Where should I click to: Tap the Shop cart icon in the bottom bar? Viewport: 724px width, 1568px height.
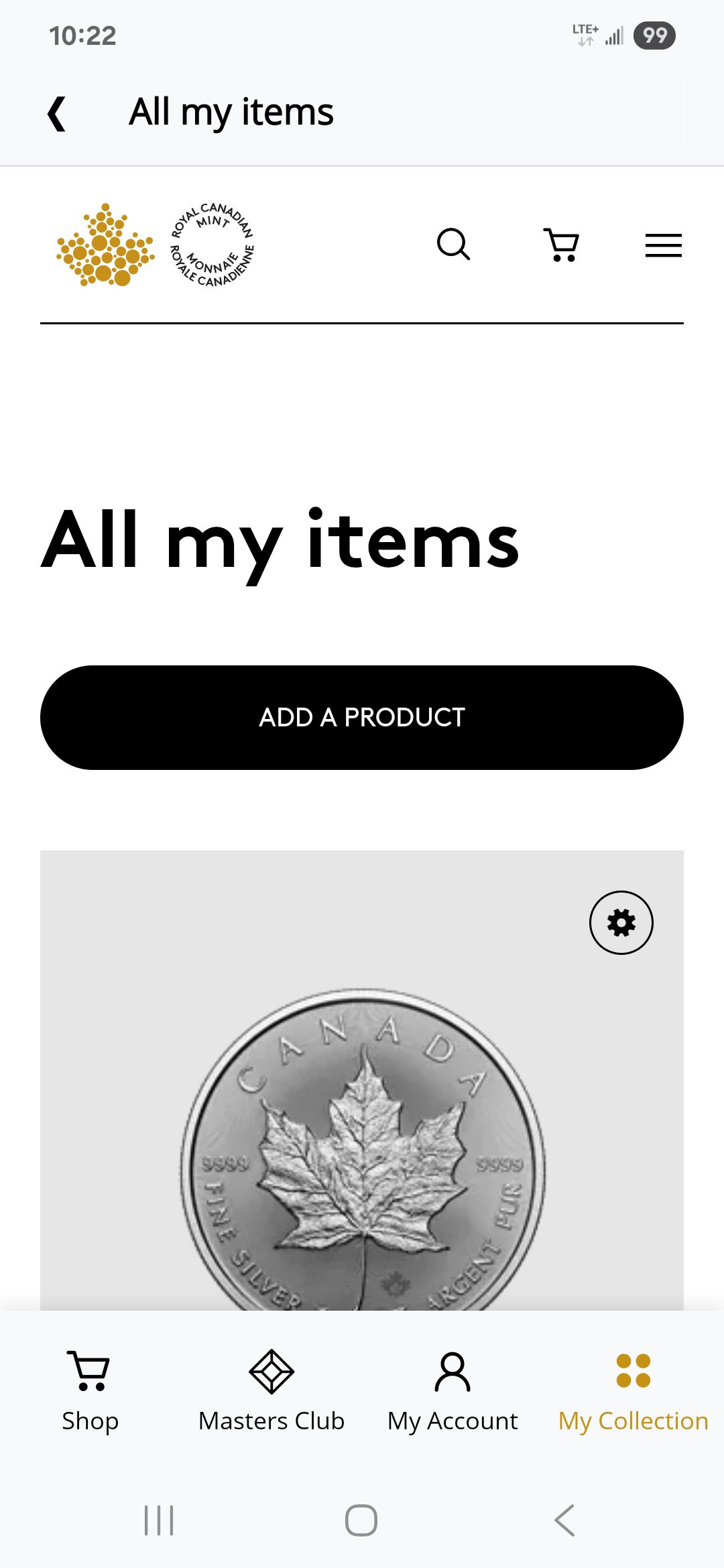coord(88,1370)
